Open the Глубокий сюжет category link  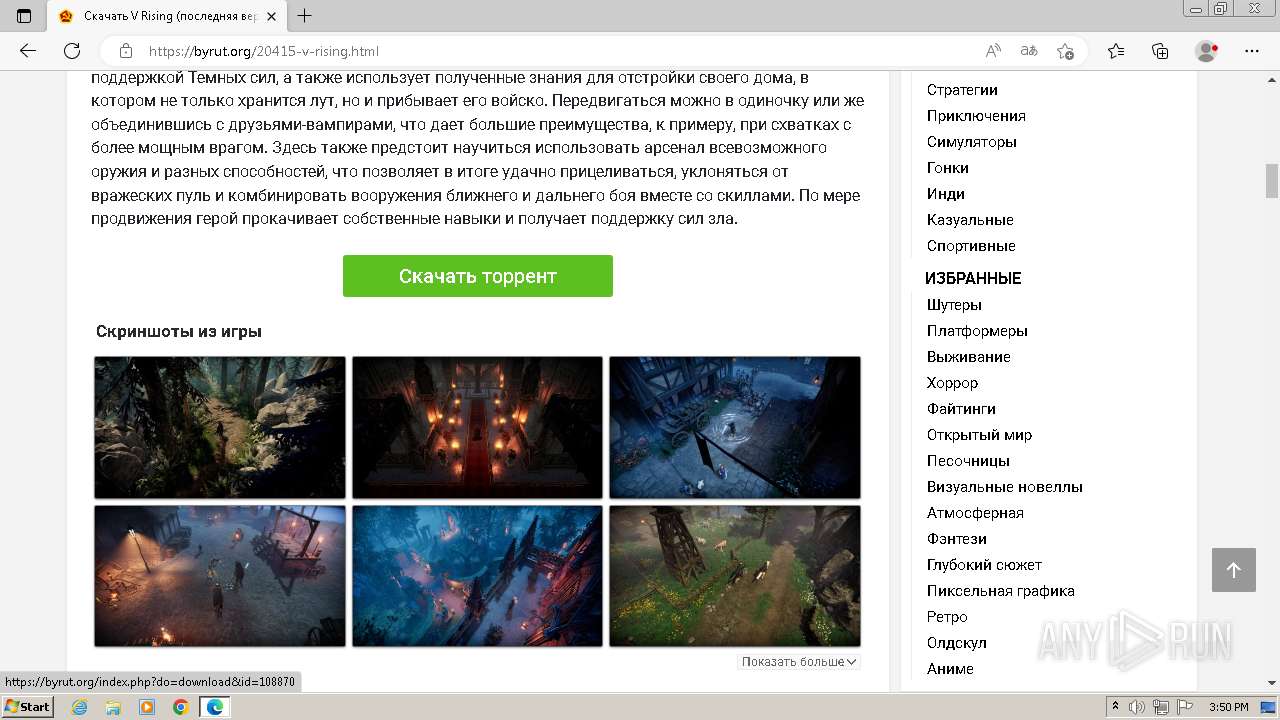click(x=984, y=565)
